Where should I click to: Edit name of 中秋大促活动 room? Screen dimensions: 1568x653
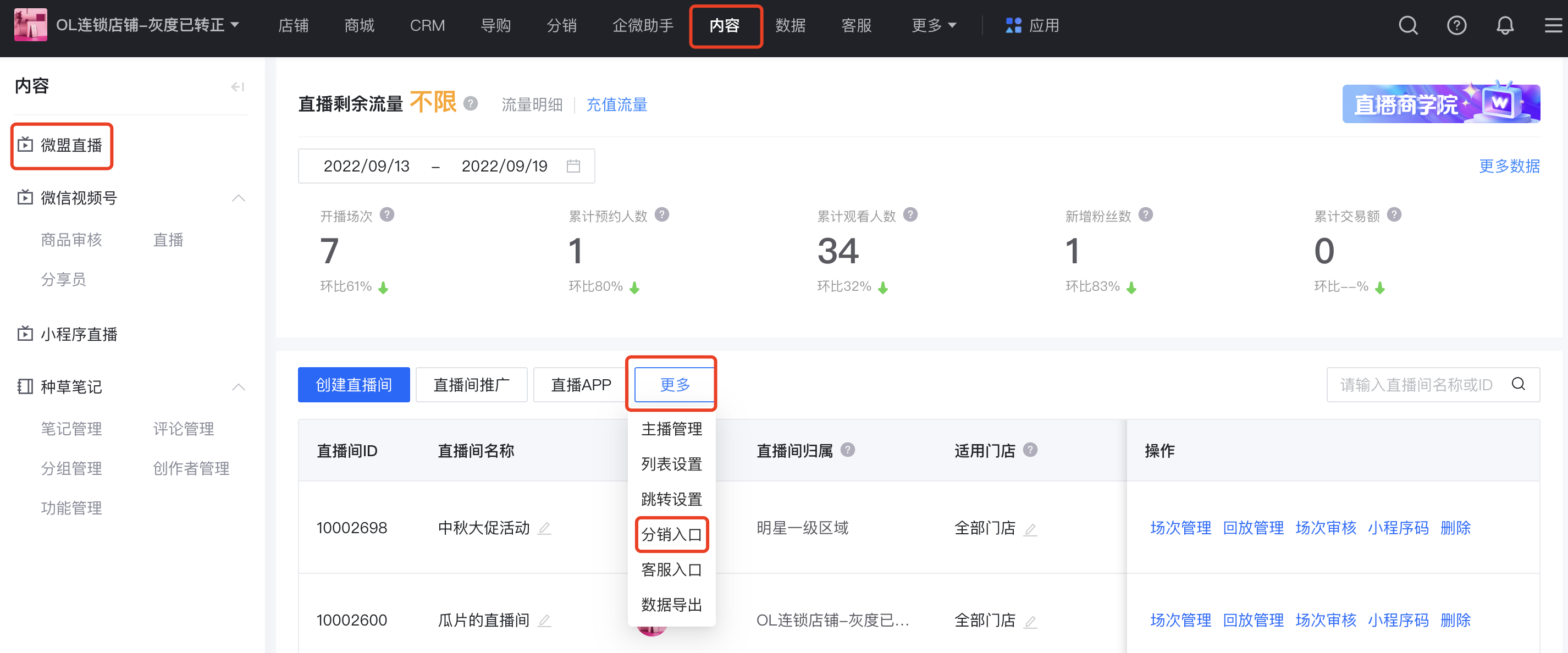point(544,528)
